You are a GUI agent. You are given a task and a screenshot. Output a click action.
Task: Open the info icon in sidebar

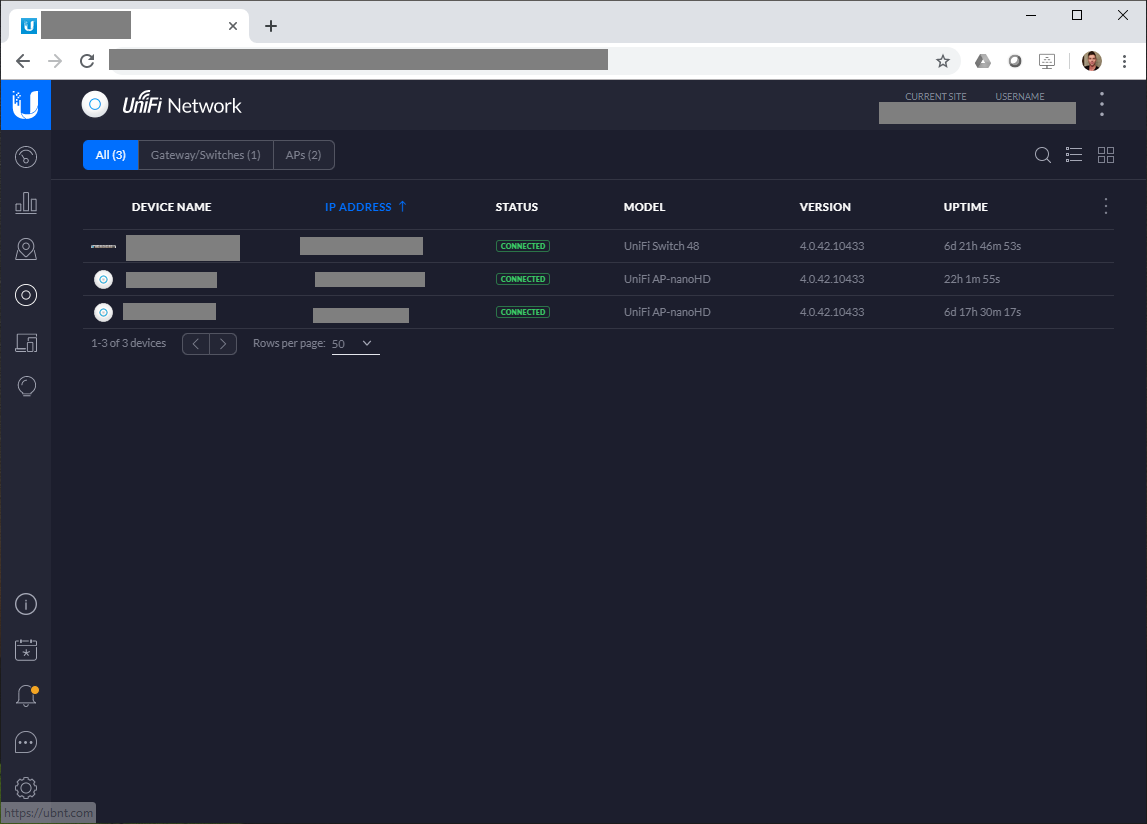(26, 604)
